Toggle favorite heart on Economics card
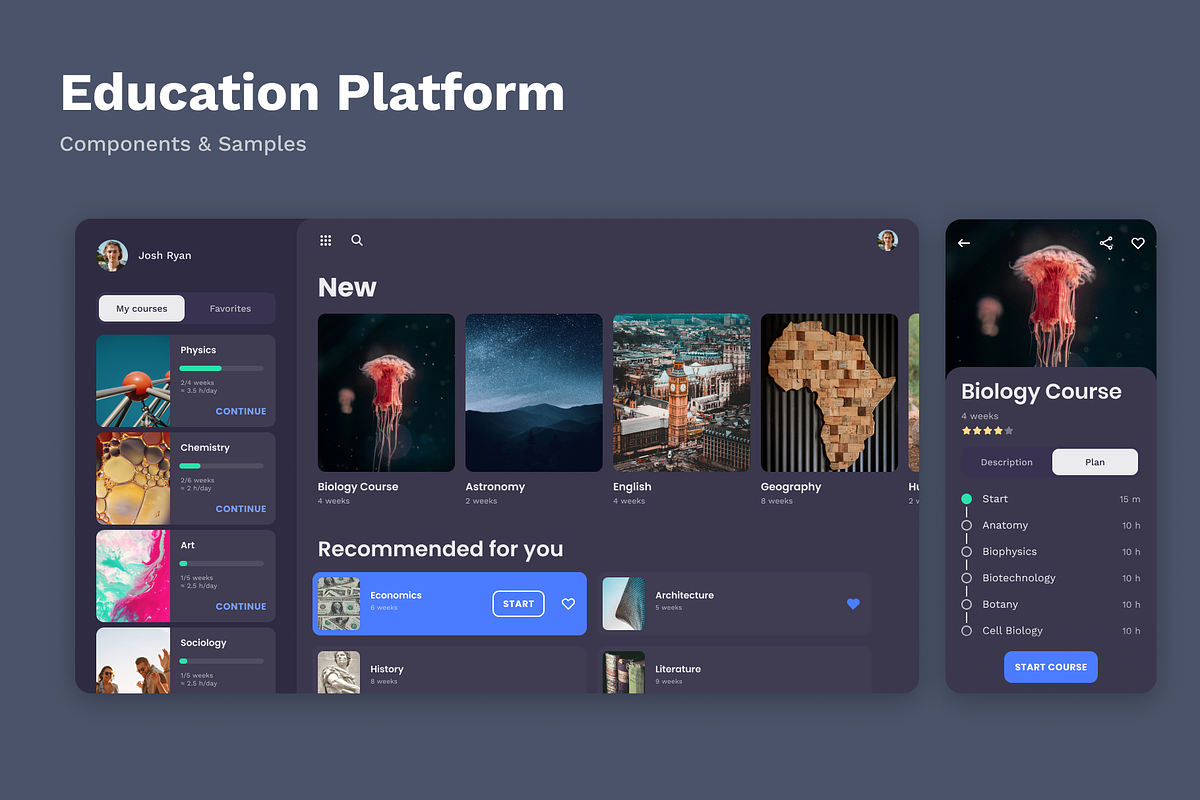 pos(568,604)
